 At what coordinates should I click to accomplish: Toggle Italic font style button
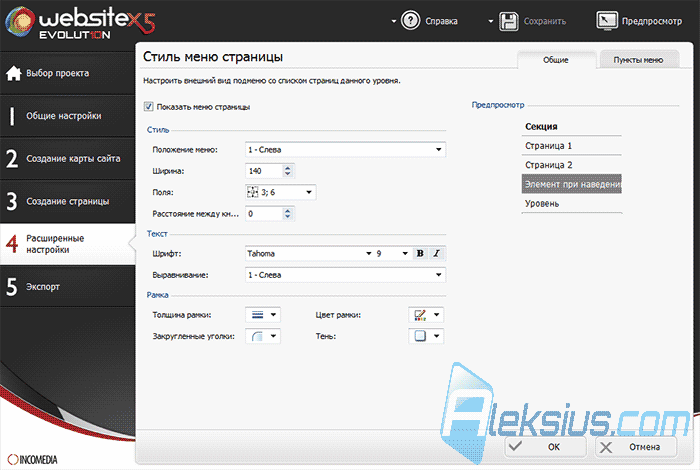[437, 254]
